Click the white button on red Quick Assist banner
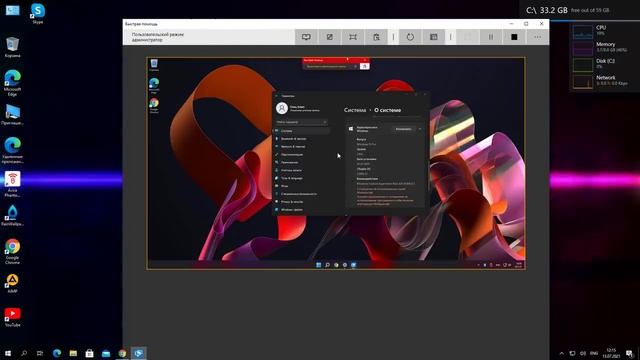 [x=364, y=66]
